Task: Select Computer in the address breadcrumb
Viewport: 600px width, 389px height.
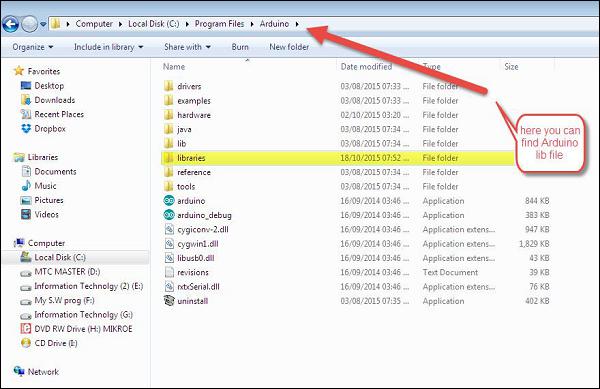Action: [94, 24]
